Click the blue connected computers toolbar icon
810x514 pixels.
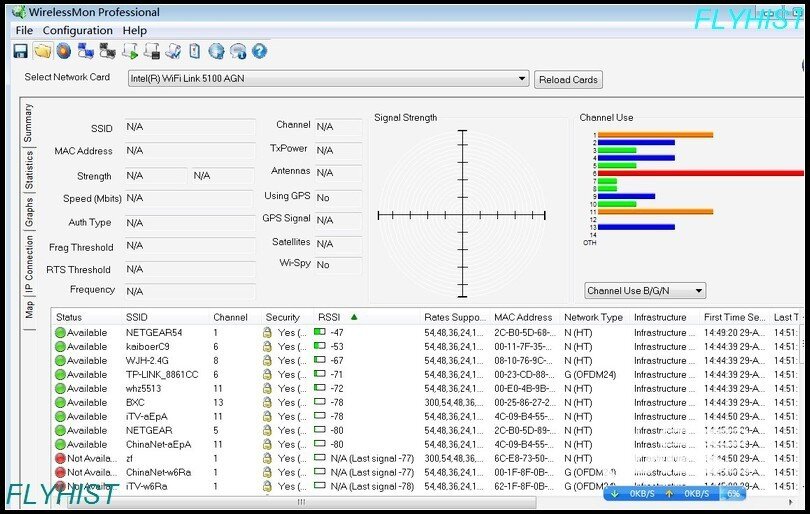[x=85, y=51]
